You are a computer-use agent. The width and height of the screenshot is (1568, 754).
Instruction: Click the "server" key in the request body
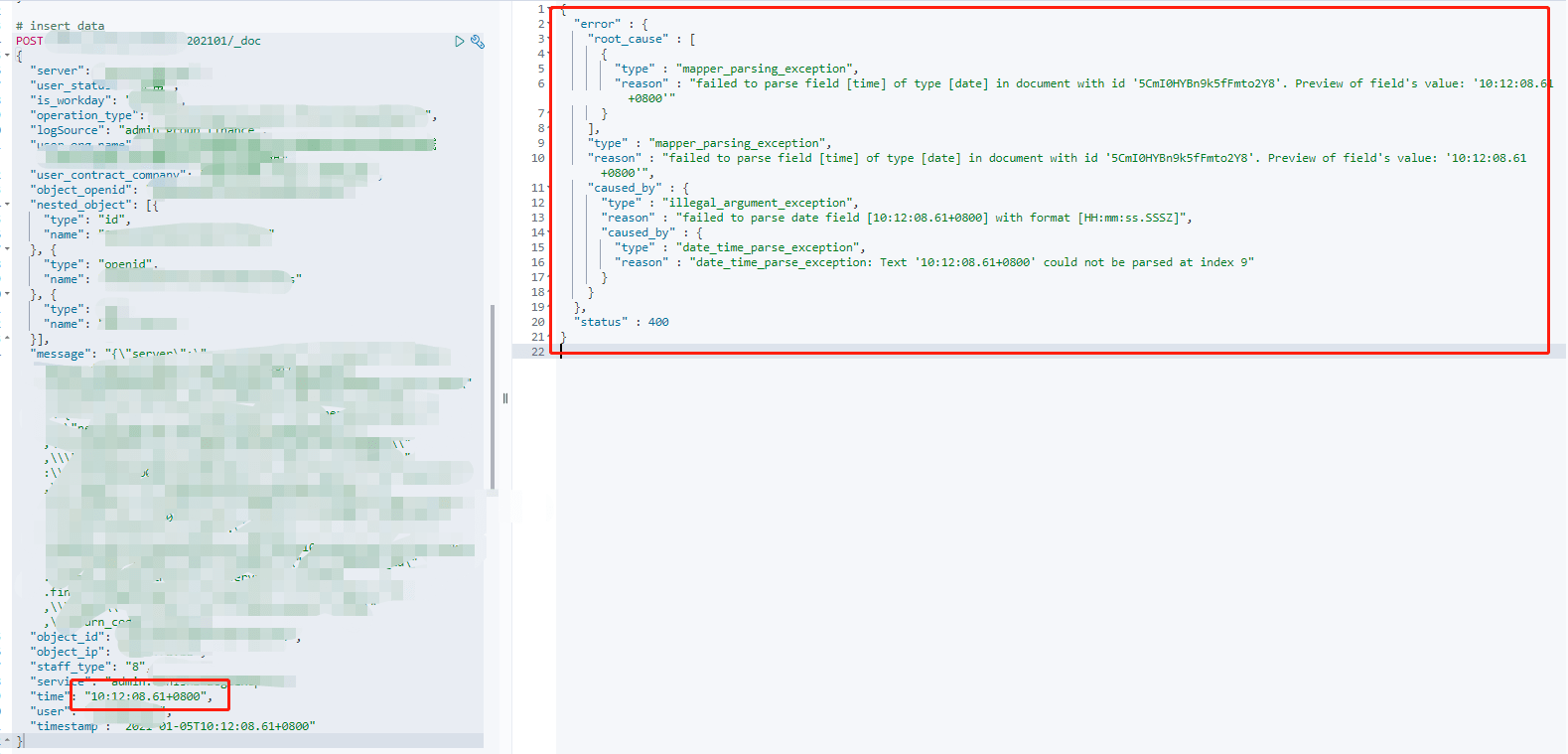tap(57, 71)
